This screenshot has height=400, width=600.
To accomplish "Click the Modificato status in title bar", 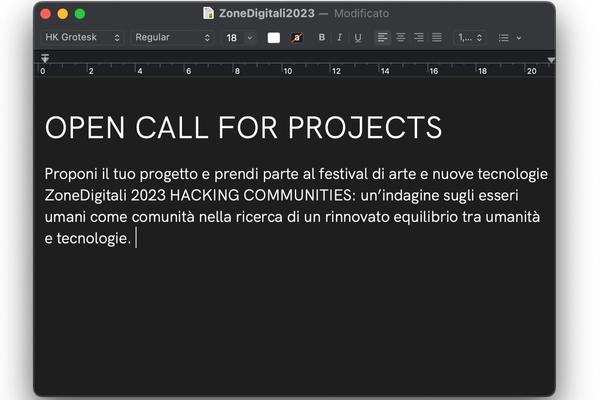I will click(361, 13).
